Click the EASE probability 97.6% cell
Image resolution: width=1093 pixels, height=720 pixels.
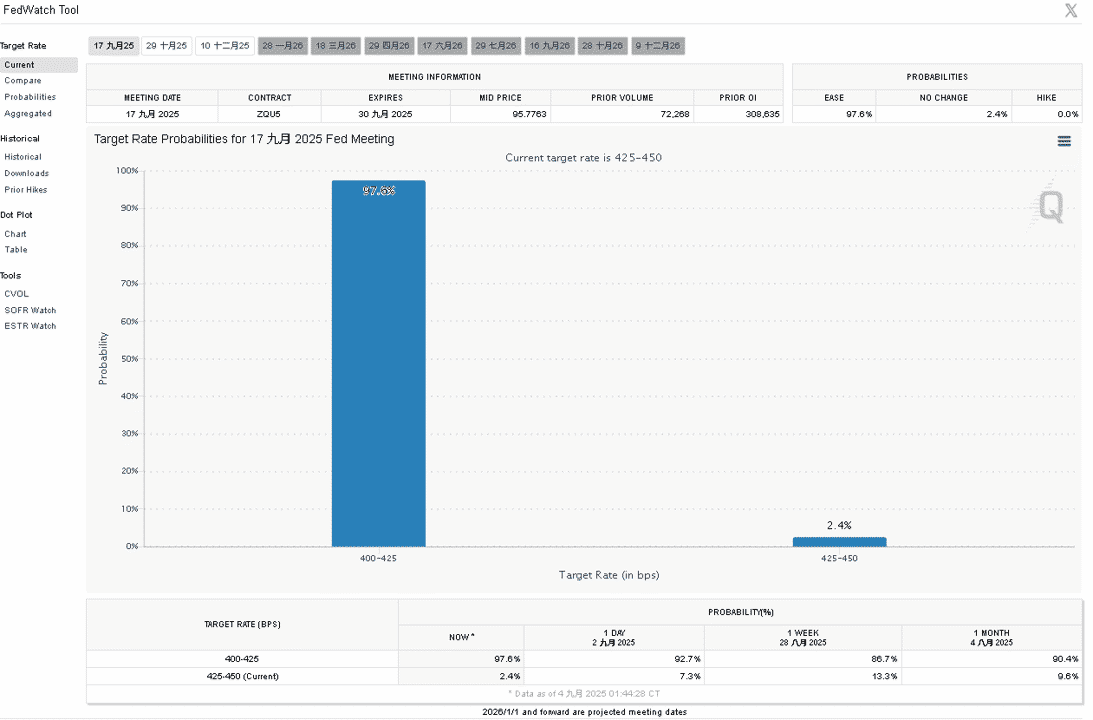point(834,114)
